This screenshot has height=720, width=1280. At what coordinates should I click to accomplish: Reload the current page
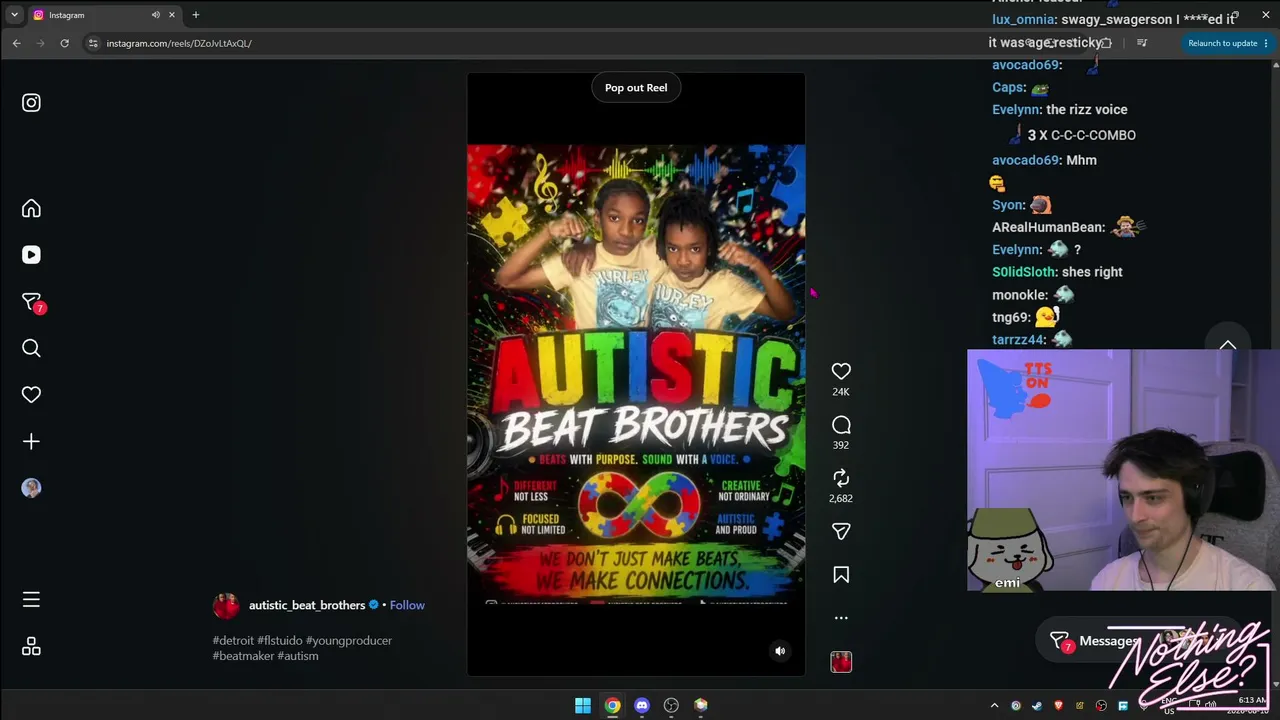point(65,43)
